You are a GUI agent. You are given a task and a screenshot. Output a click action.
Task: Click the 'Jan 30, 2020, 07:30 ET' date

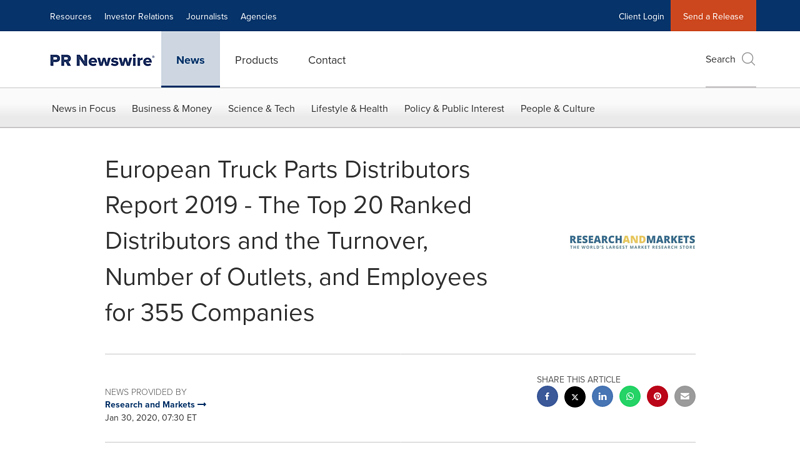(151, 417)
